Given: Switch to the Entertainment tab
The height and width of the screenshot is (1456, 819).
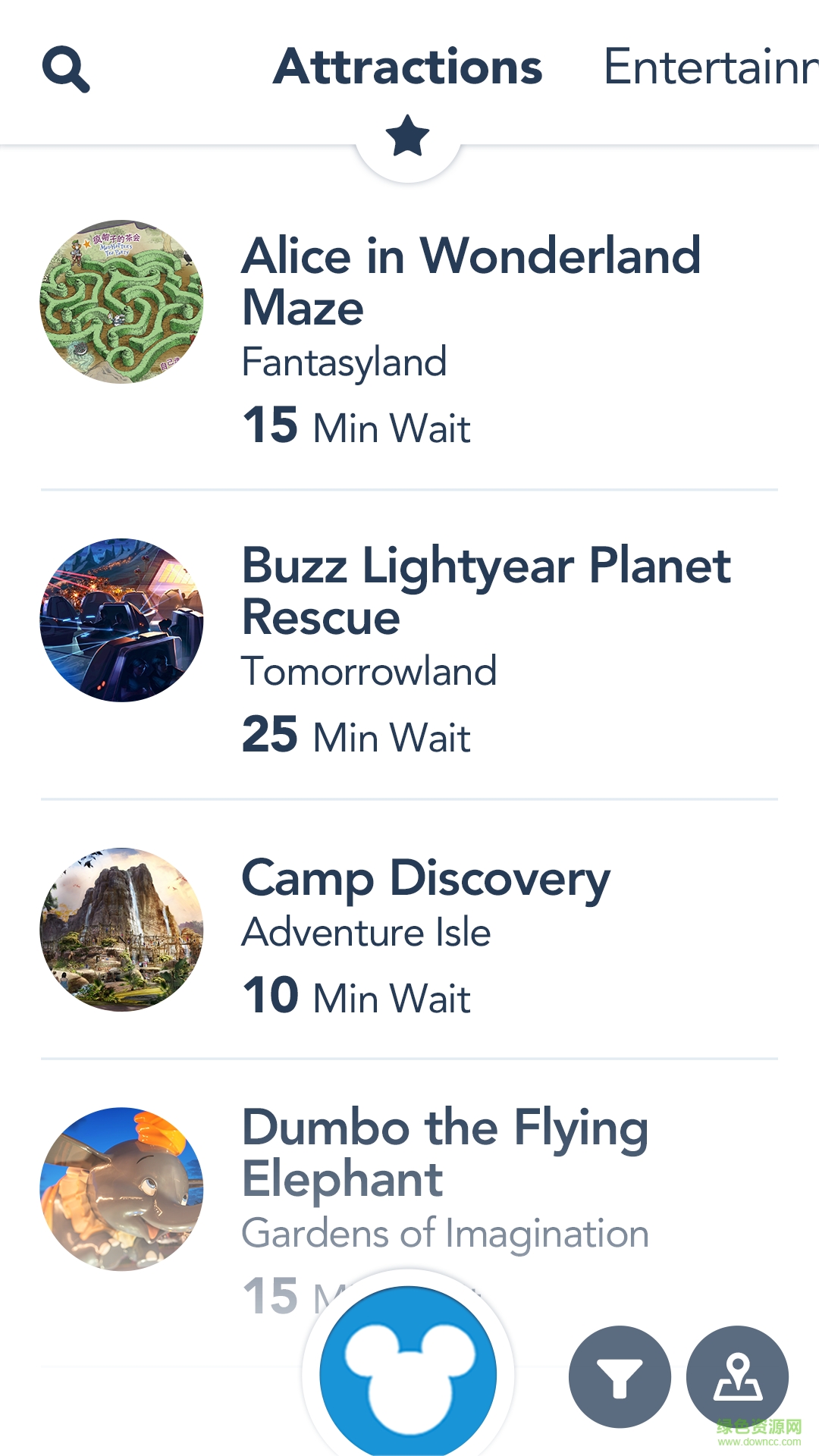Looking at the screenshot, I should coord(711,67).
